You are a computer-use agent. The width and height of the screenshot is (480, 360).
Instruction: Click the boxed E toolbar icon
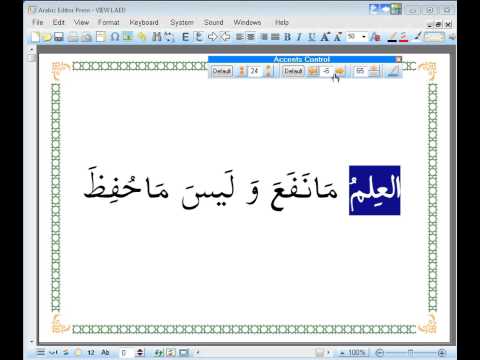(199, 37)
